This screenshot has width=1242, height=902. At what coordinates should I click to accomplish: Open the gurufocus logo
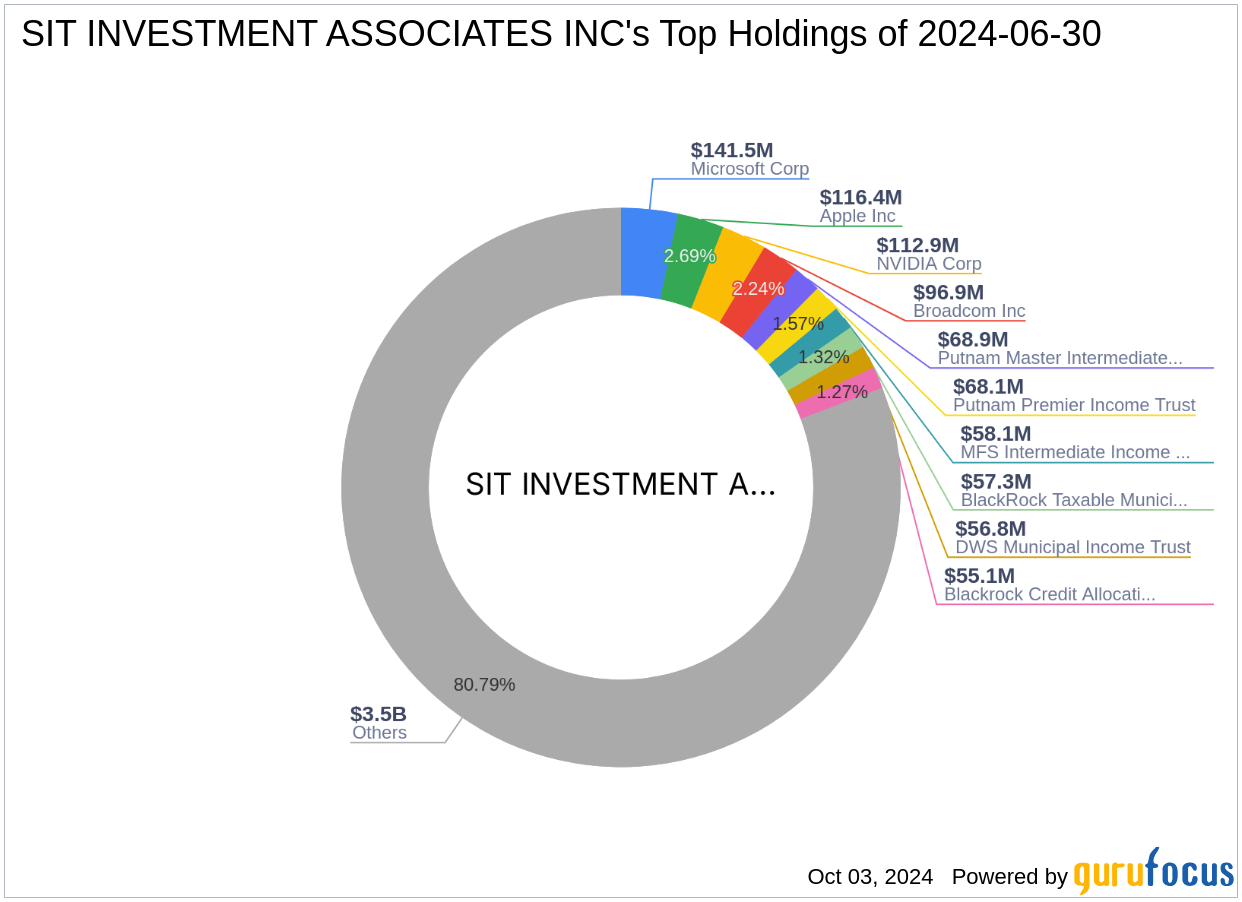pyautogui.click(x=1154, y=871)
